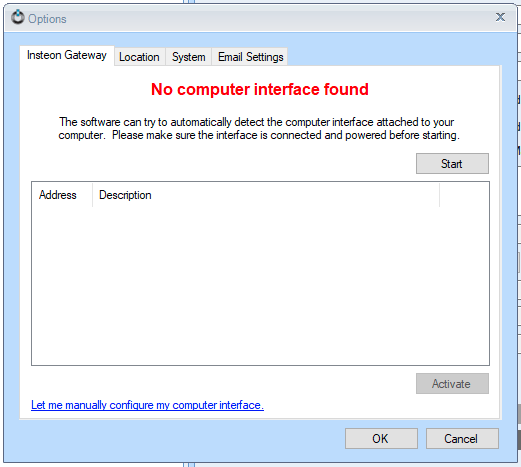Click the automatic detection instruction paragraph
The width and height of the screenshot is (521, 467).
pyautogui.click(x=259, y=129)
